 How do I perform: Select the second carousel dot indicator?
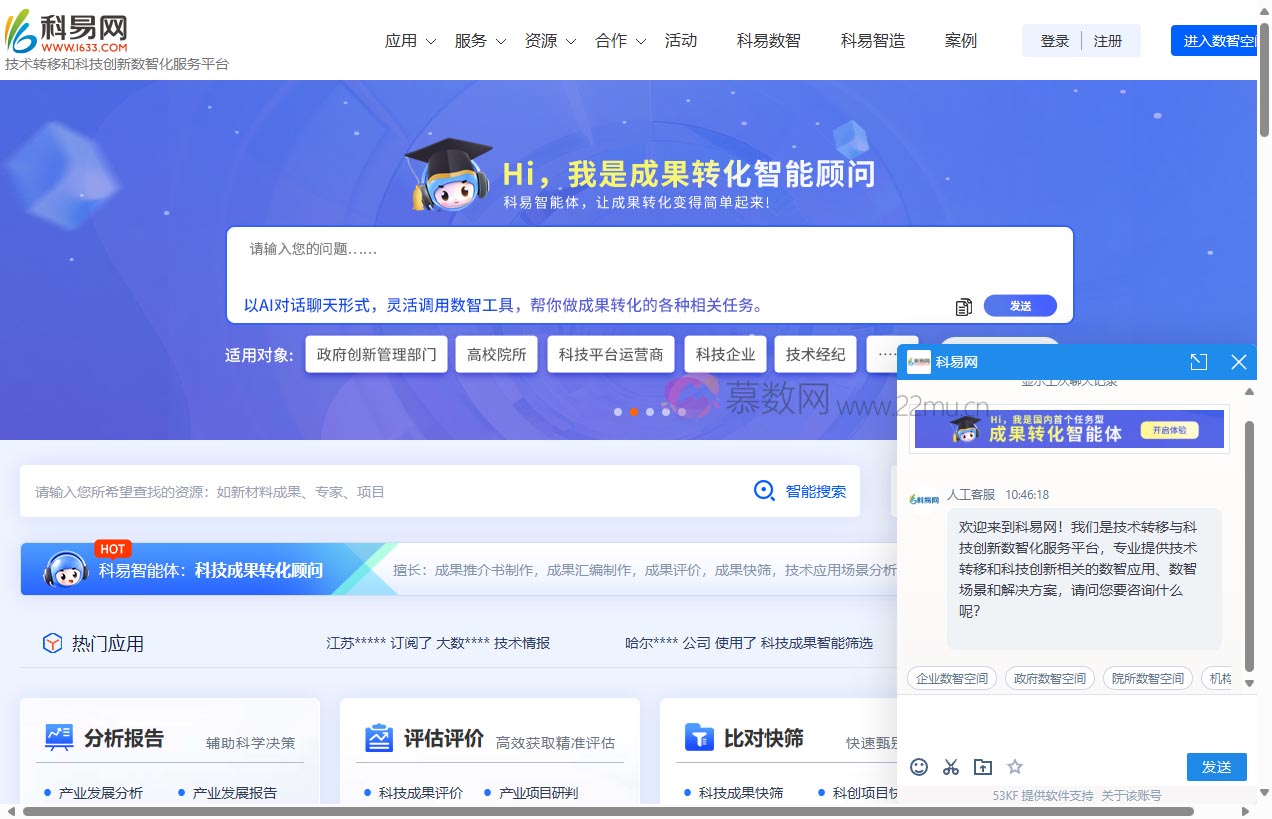click(633, 411)
